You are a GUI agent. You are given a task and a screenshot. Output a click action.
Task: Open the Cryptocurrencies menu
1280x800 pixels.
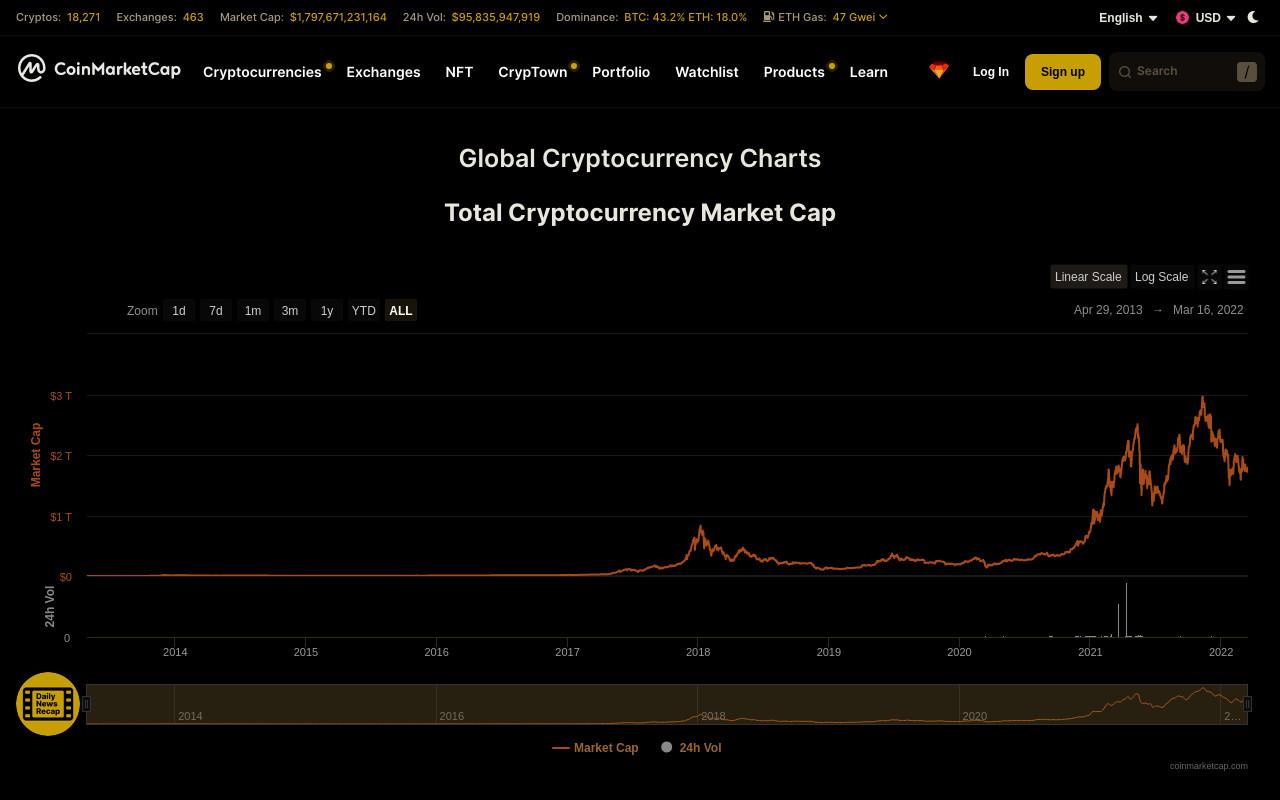pyautogui.click(x=262, y=72)
